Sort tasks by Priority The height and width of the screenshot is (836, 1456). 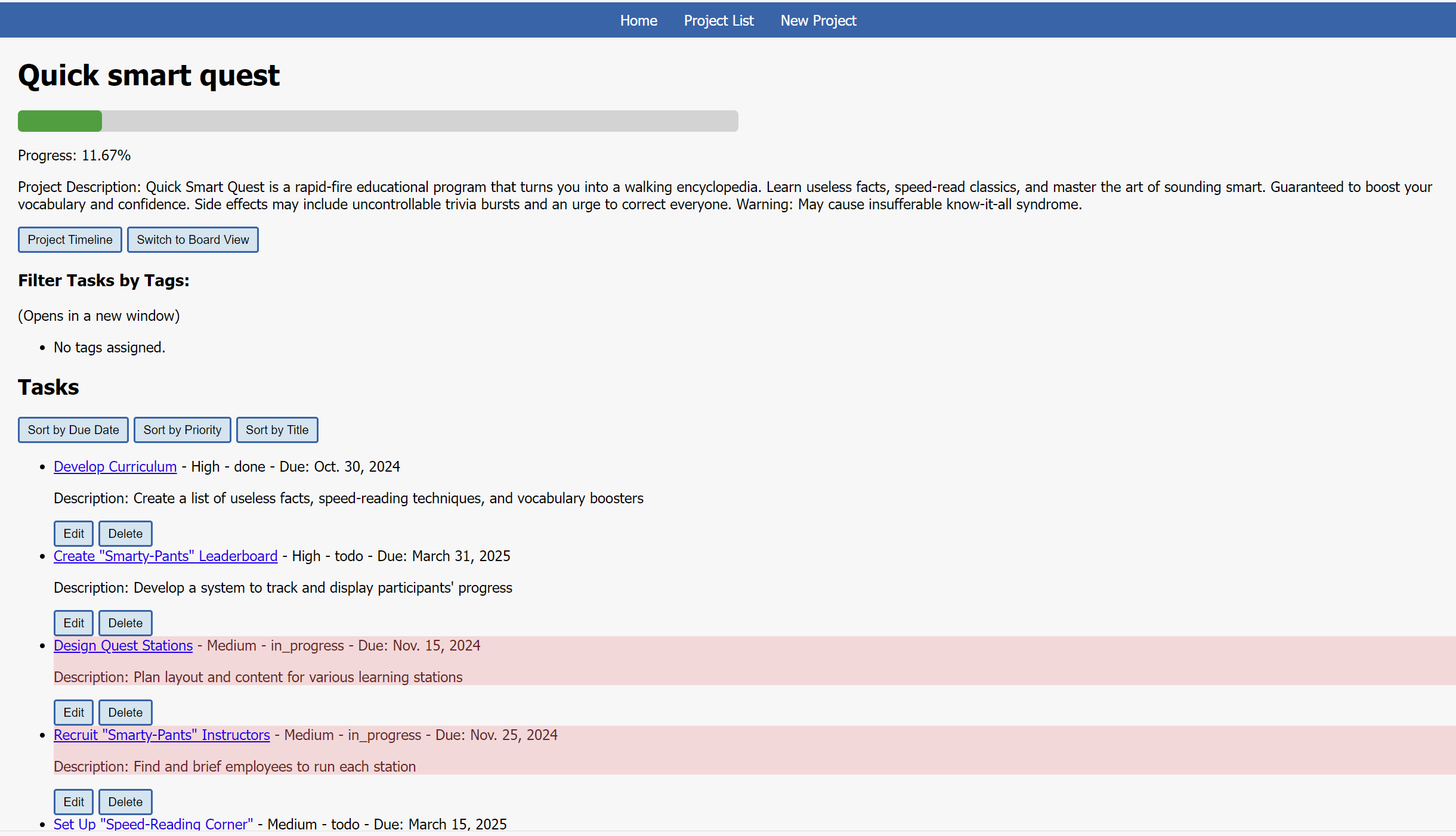point(182,430)
